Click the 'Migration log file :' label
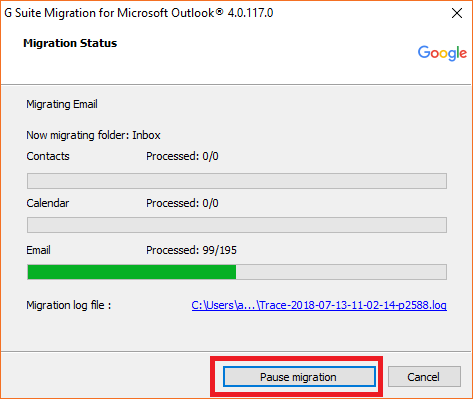473x399 pixels. 69,305
